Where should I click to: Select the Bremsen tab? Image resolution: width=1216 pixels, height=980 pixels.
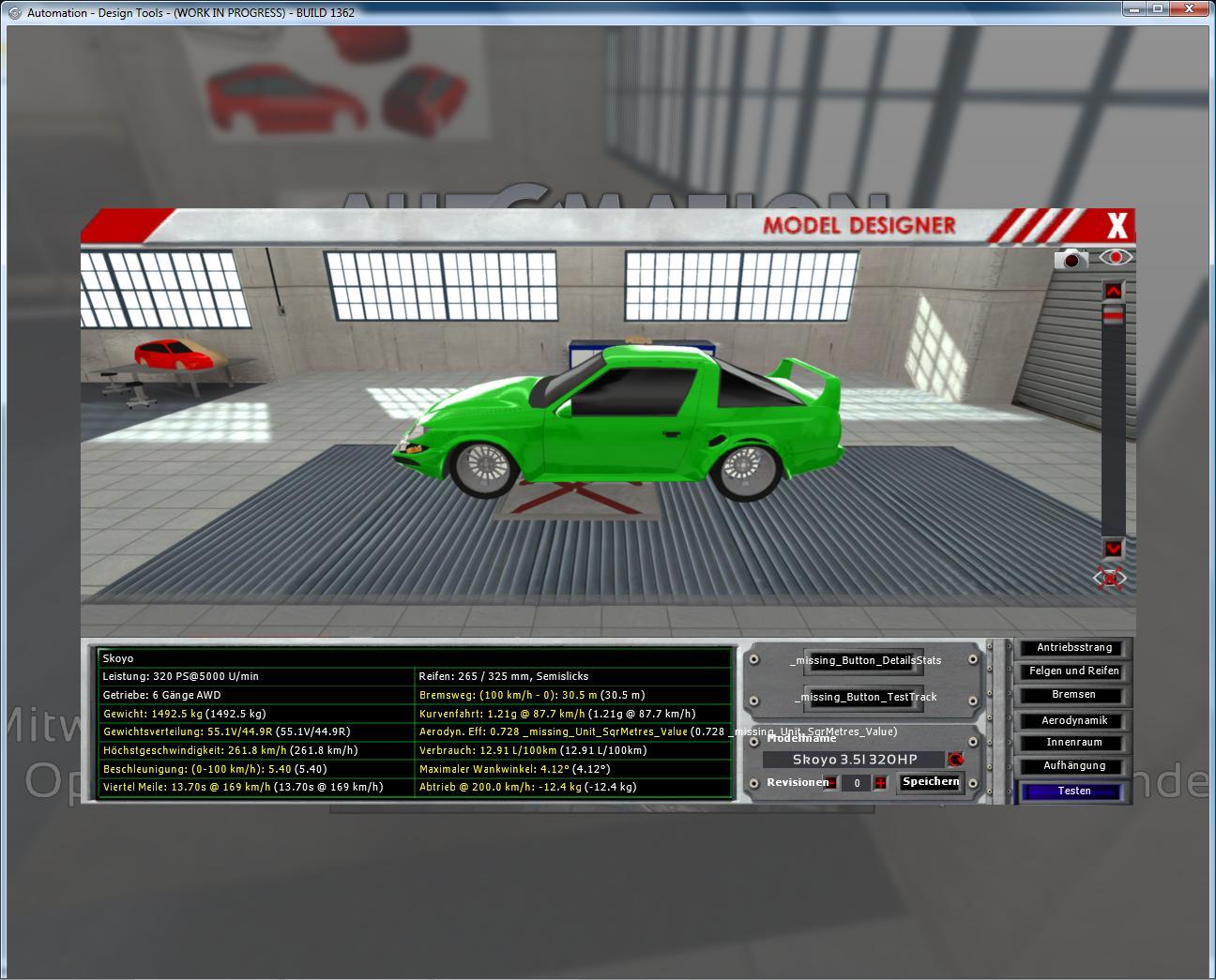1074,695
